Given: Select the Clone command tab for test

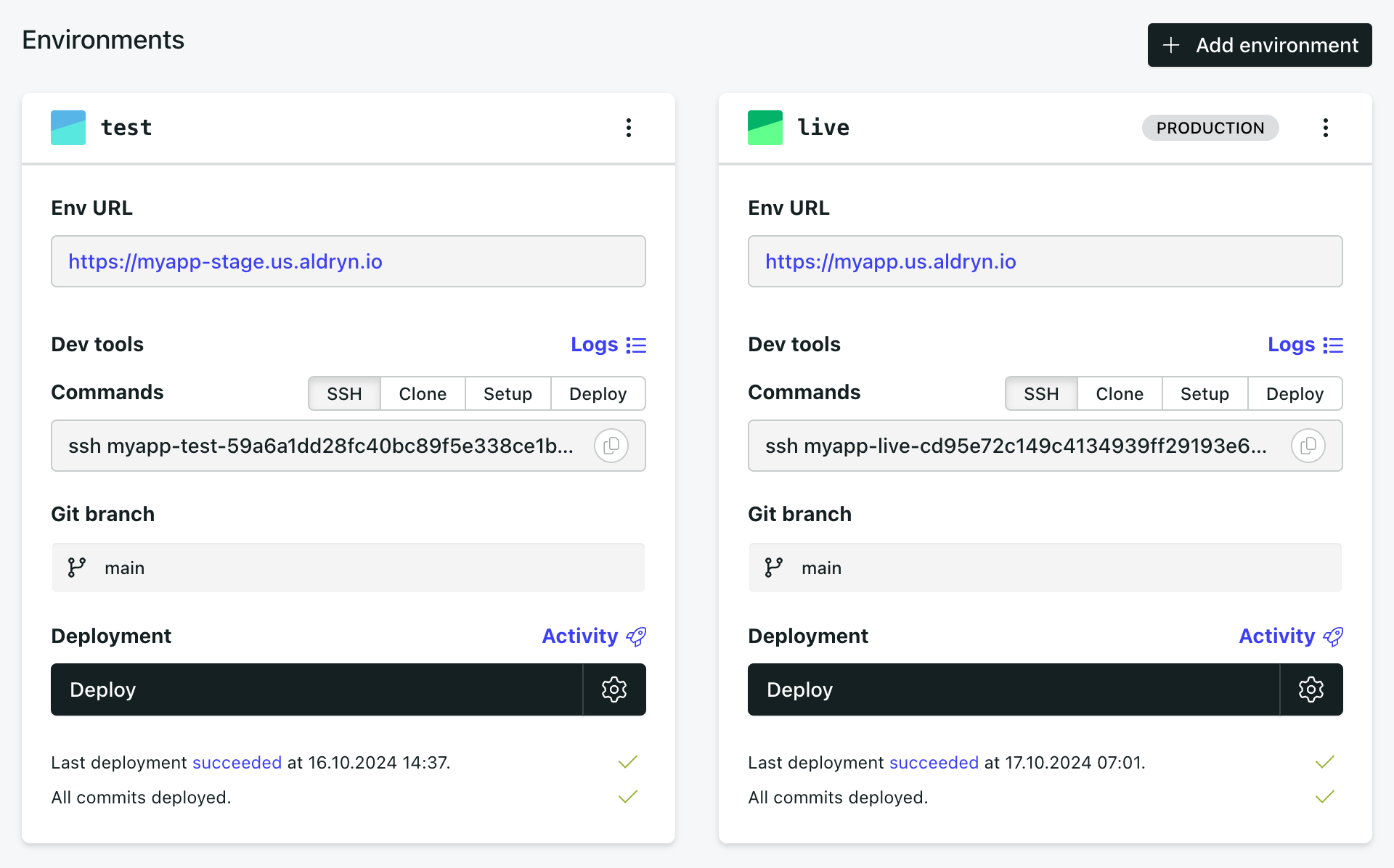Looking at the screenshot, I should tap(423, 393).
